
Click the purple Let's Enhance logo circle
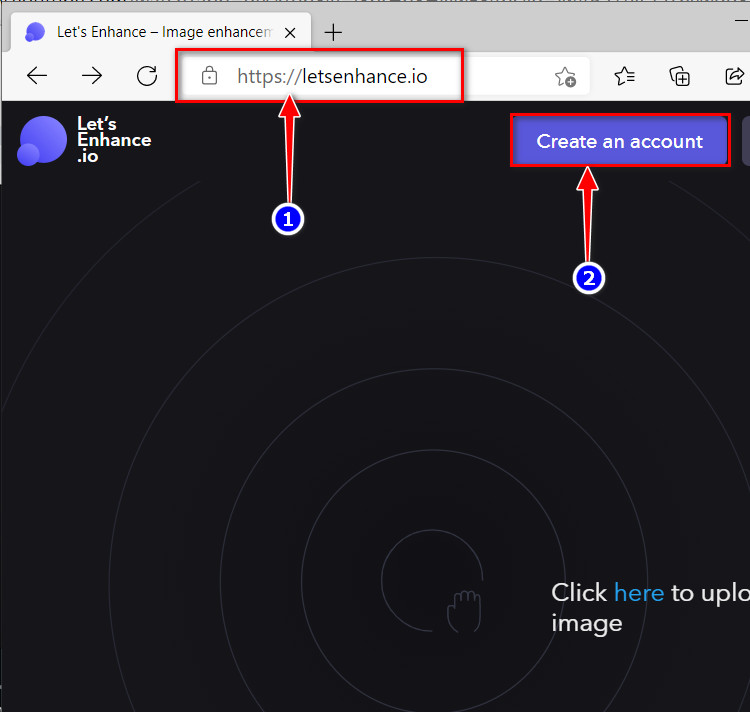42,140
